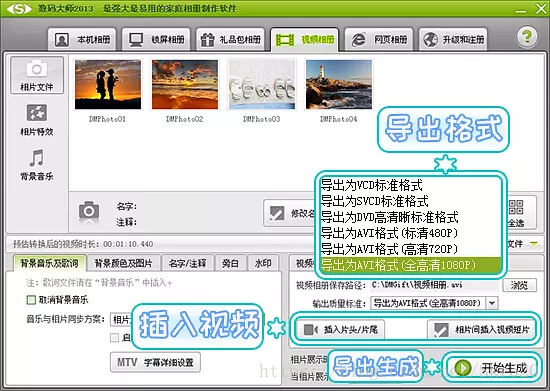Choose 导出为AVI格式(标清480P) option
This screenshot has height=391, width=550.
pos(410,233)
